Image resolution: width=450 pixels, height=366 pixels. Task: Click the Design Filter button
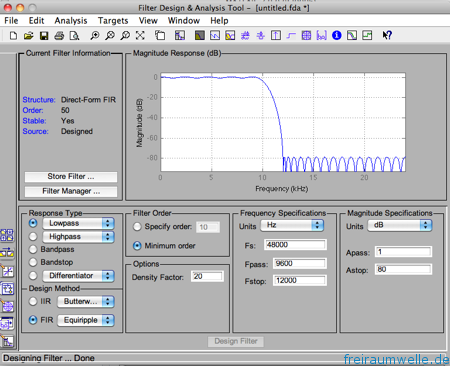point(236,341)
